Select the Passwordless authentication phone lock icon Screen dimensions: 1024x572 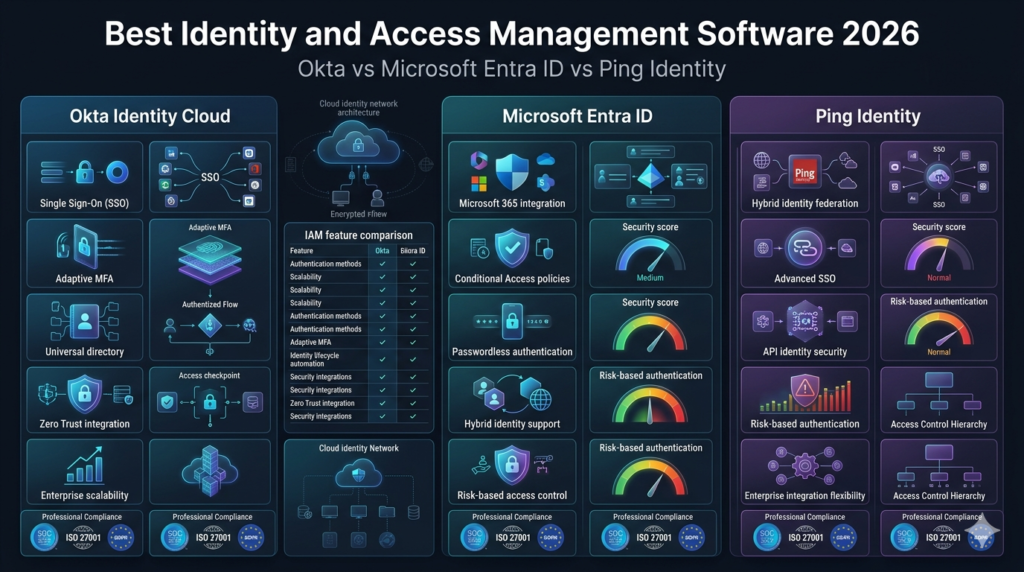(512, 321)
